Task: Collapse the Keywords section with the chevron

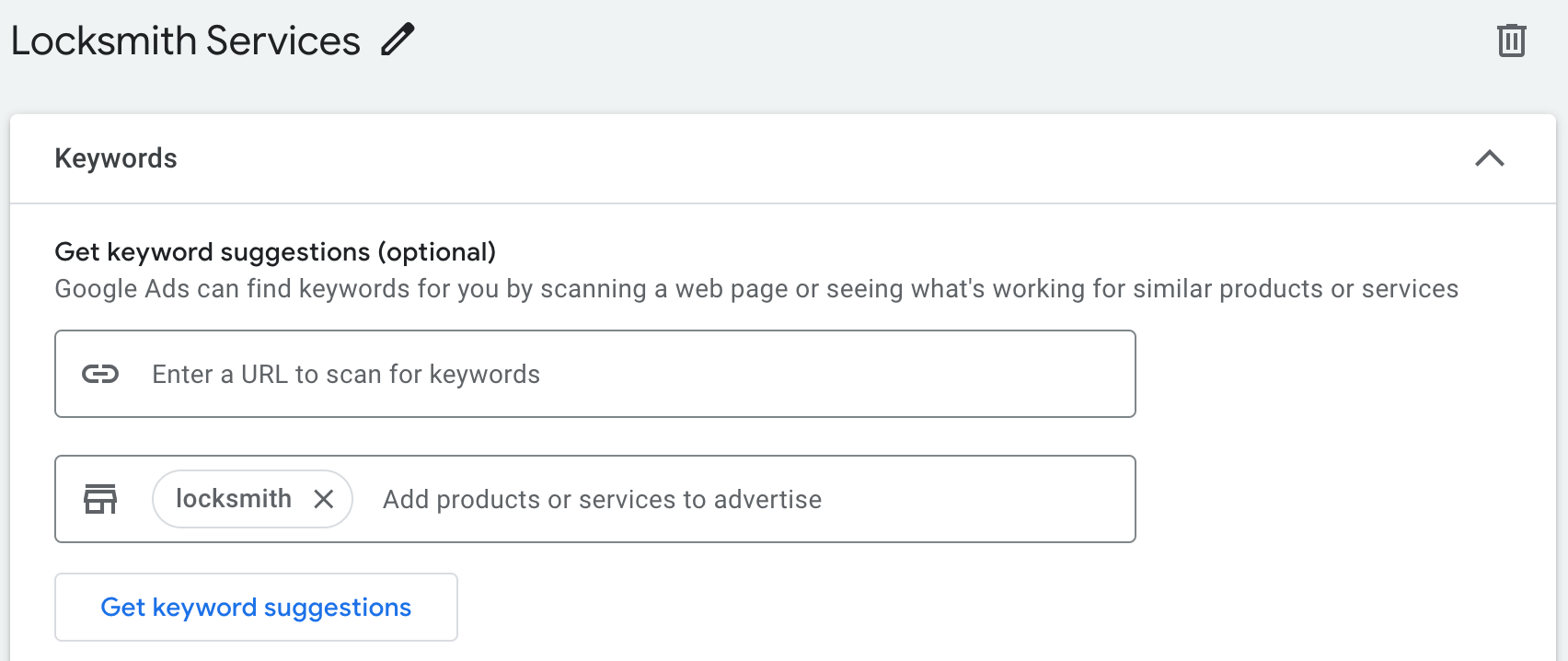Action: pos(1489,158)
